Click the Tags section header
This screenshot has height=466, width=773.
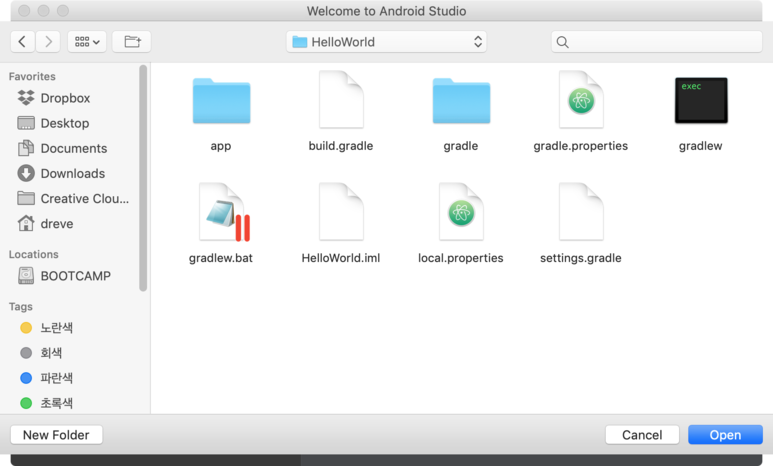click(21, 307)
